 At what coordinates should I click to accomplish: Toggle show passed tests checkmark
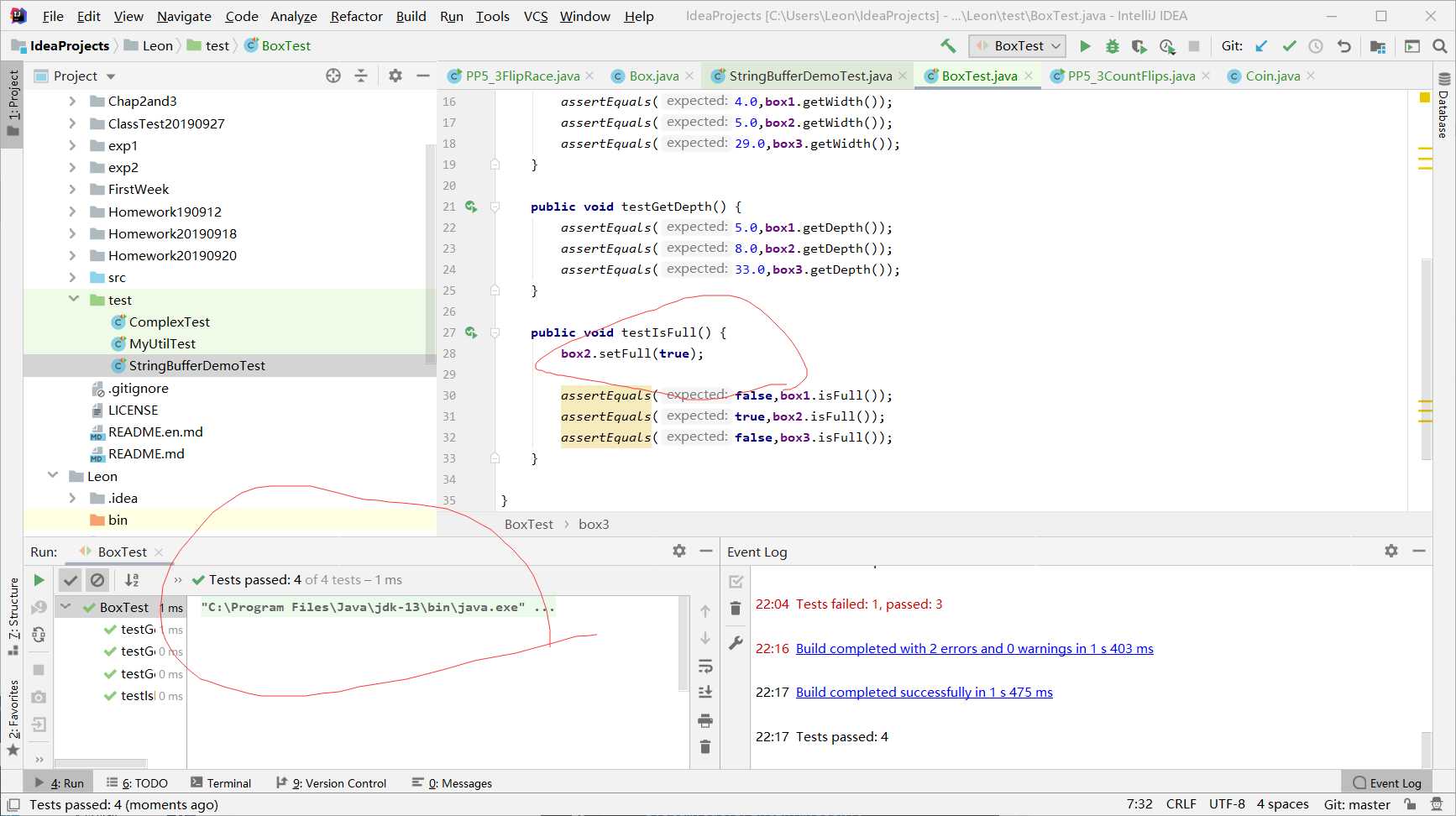tap(71, 580)
